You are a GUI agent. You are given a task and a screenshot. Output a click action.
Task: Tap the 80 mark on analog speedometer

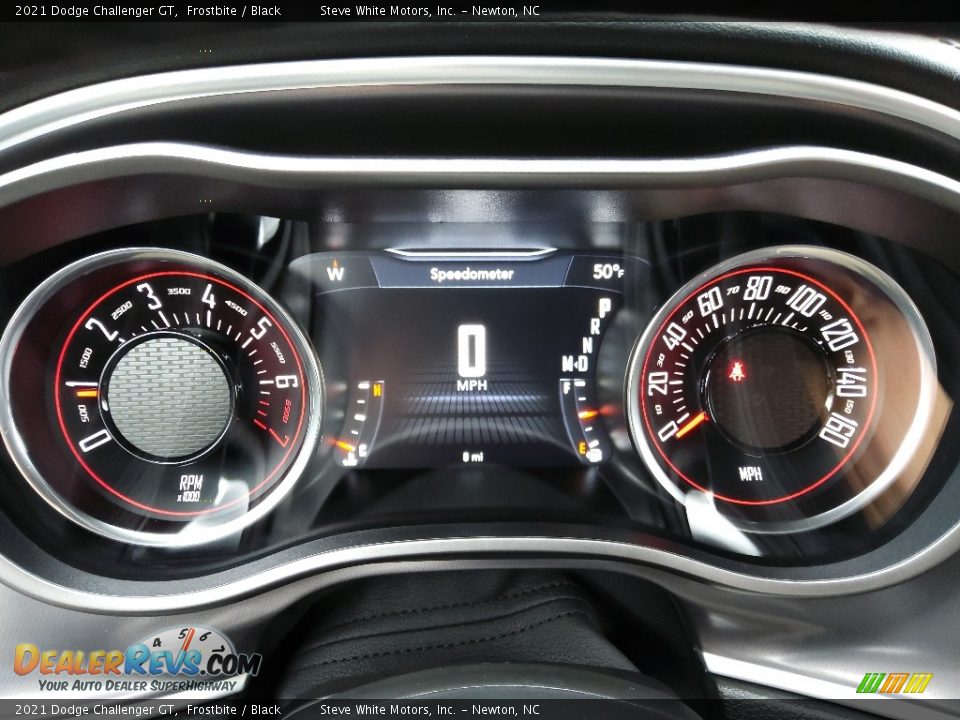(757, 288)
